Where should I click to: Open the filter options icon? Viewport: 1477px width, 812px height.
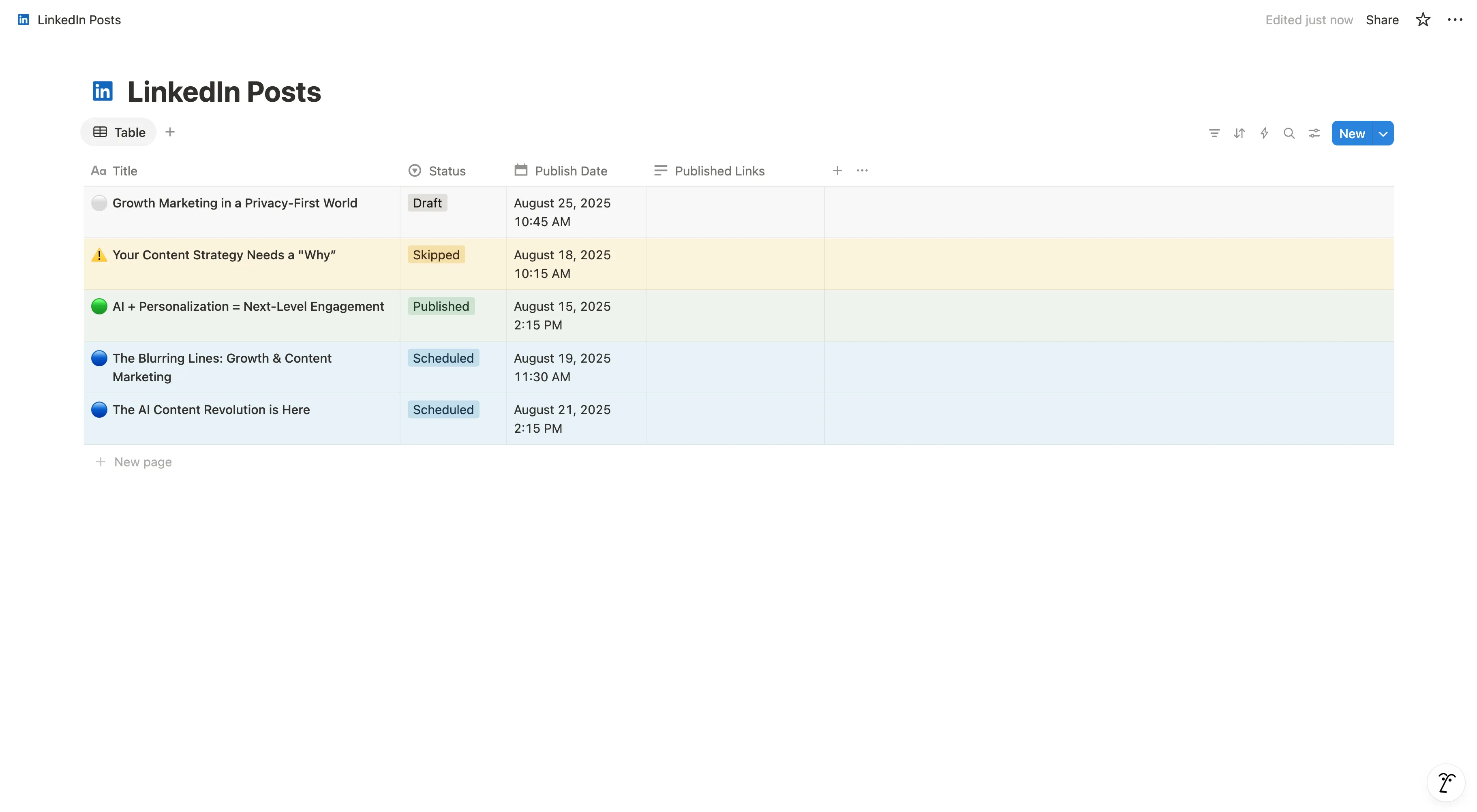[x=1214, y=133]
